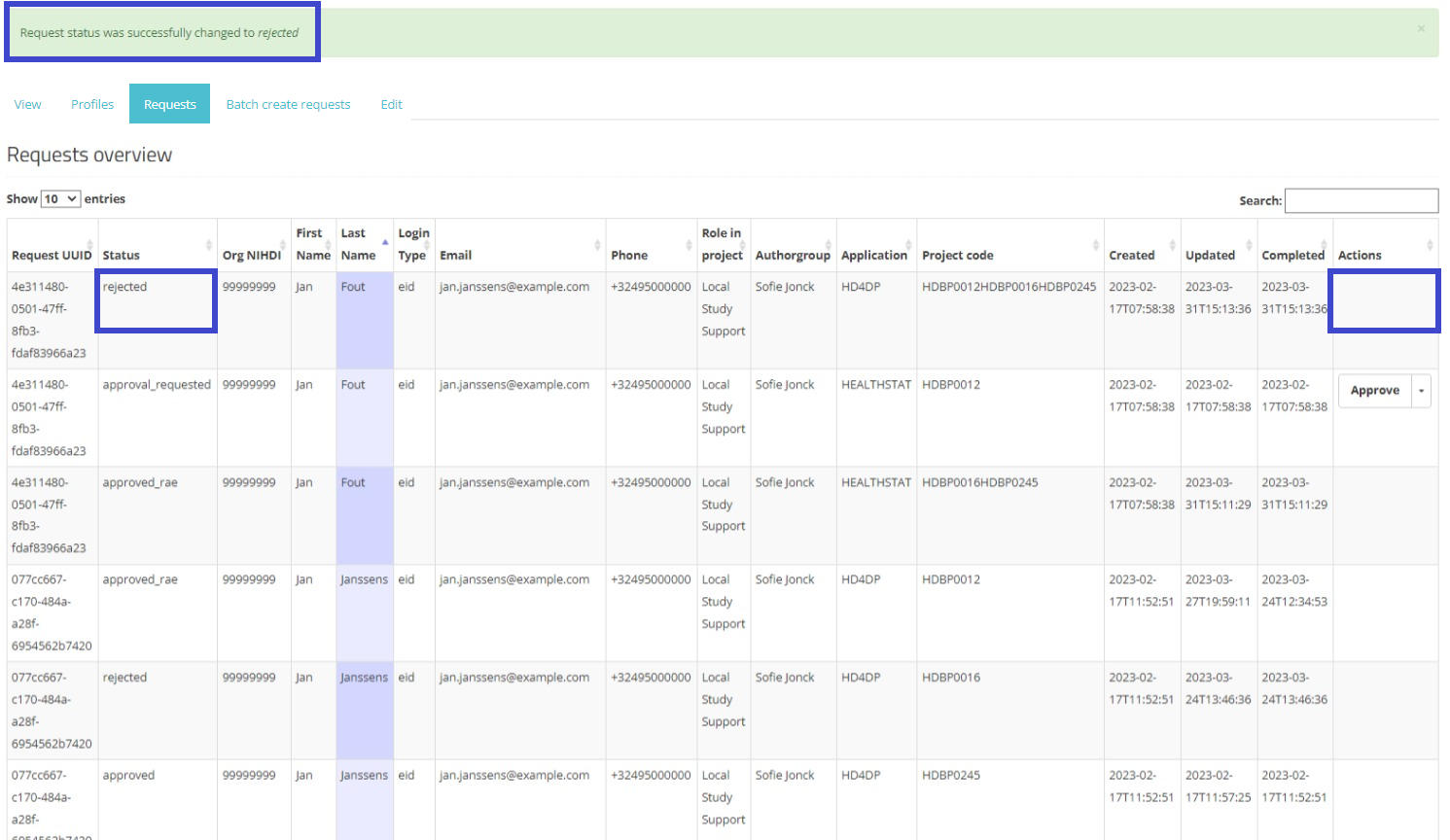1450x840 pixels.
Task: Open the Edit tab
Action: [x=391, y=105]
